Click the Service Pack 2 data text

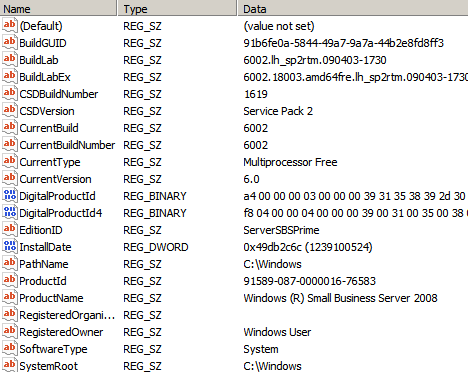tap(278, 111)
